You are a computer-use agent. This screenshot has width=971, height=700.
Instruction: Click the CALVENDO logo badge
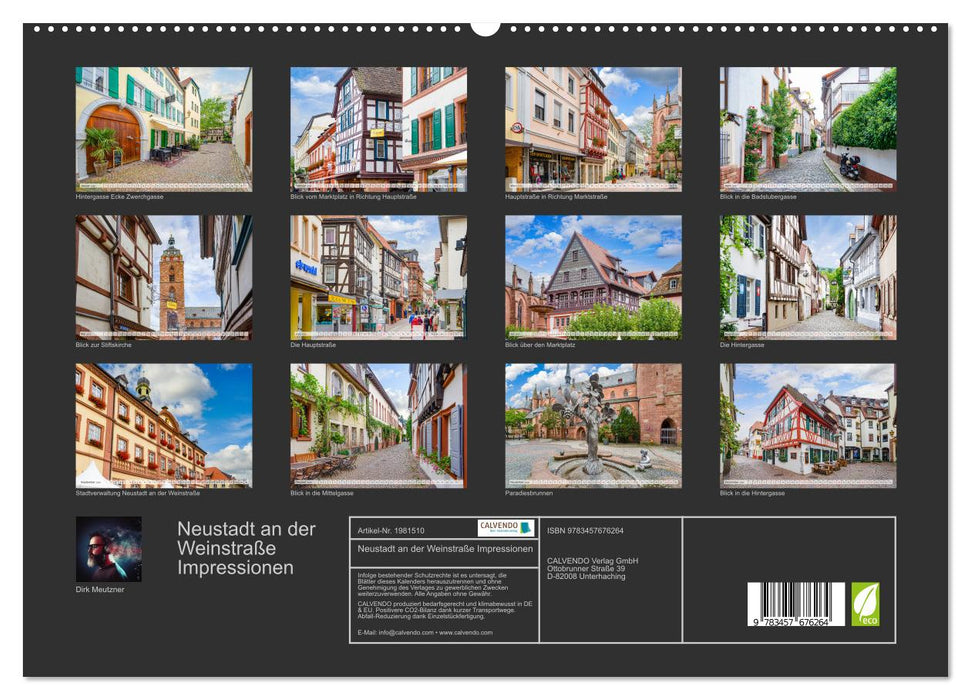505,528
